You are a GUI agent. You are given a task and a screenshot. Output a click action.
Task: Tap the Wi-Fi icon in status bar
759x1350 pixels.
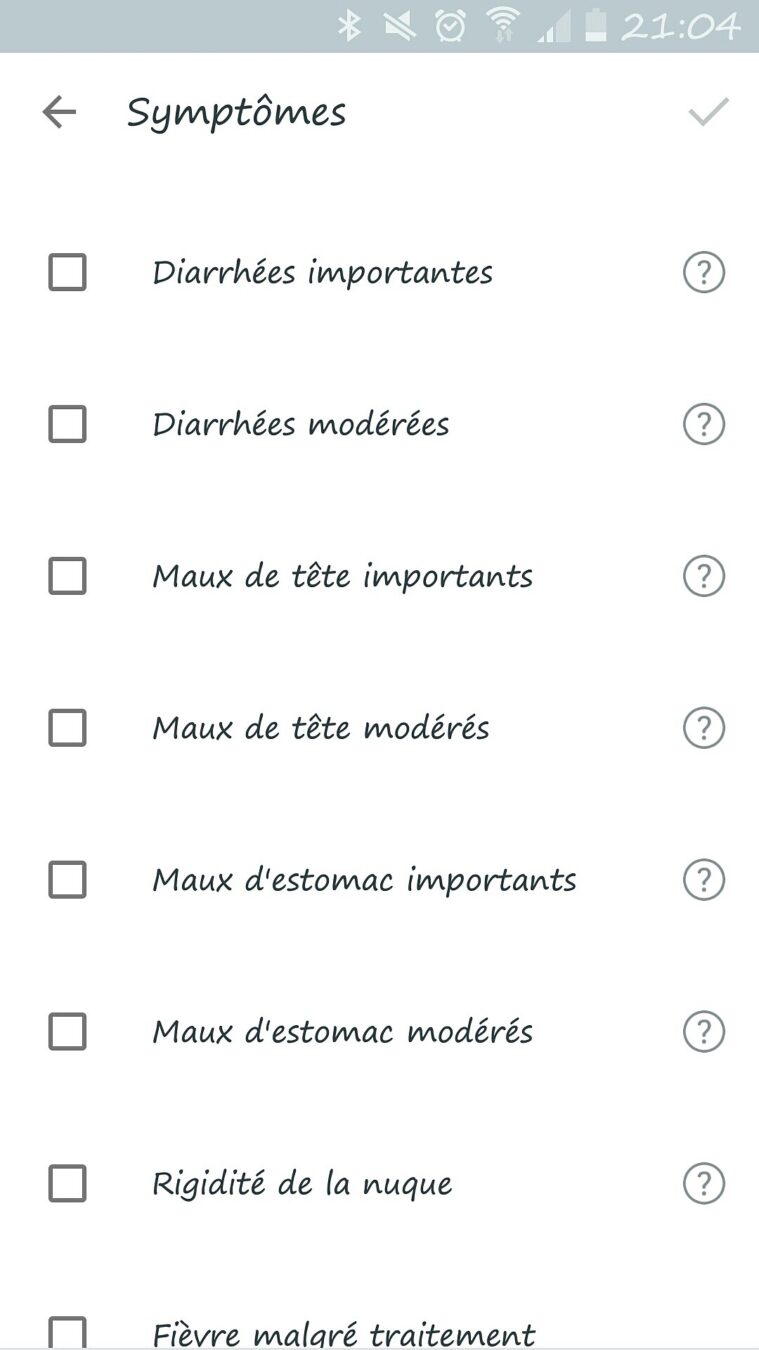(x=503, y=25)
